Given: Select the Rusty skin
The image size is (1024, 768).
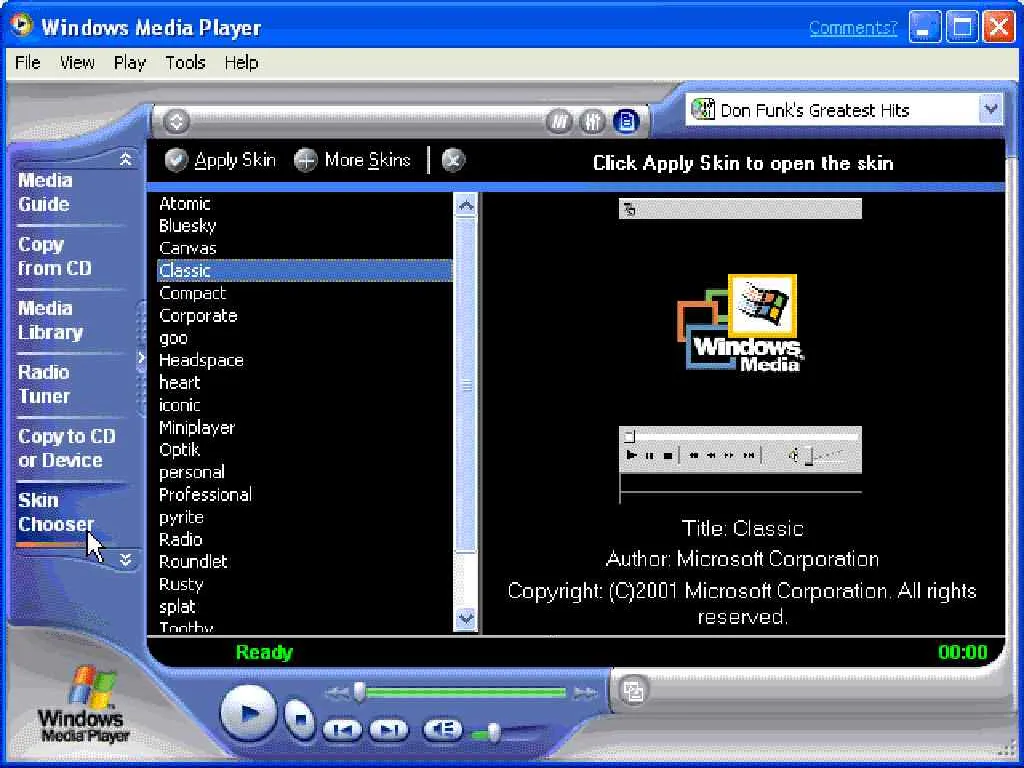Looking at the screenshot, I should [304, 584].
